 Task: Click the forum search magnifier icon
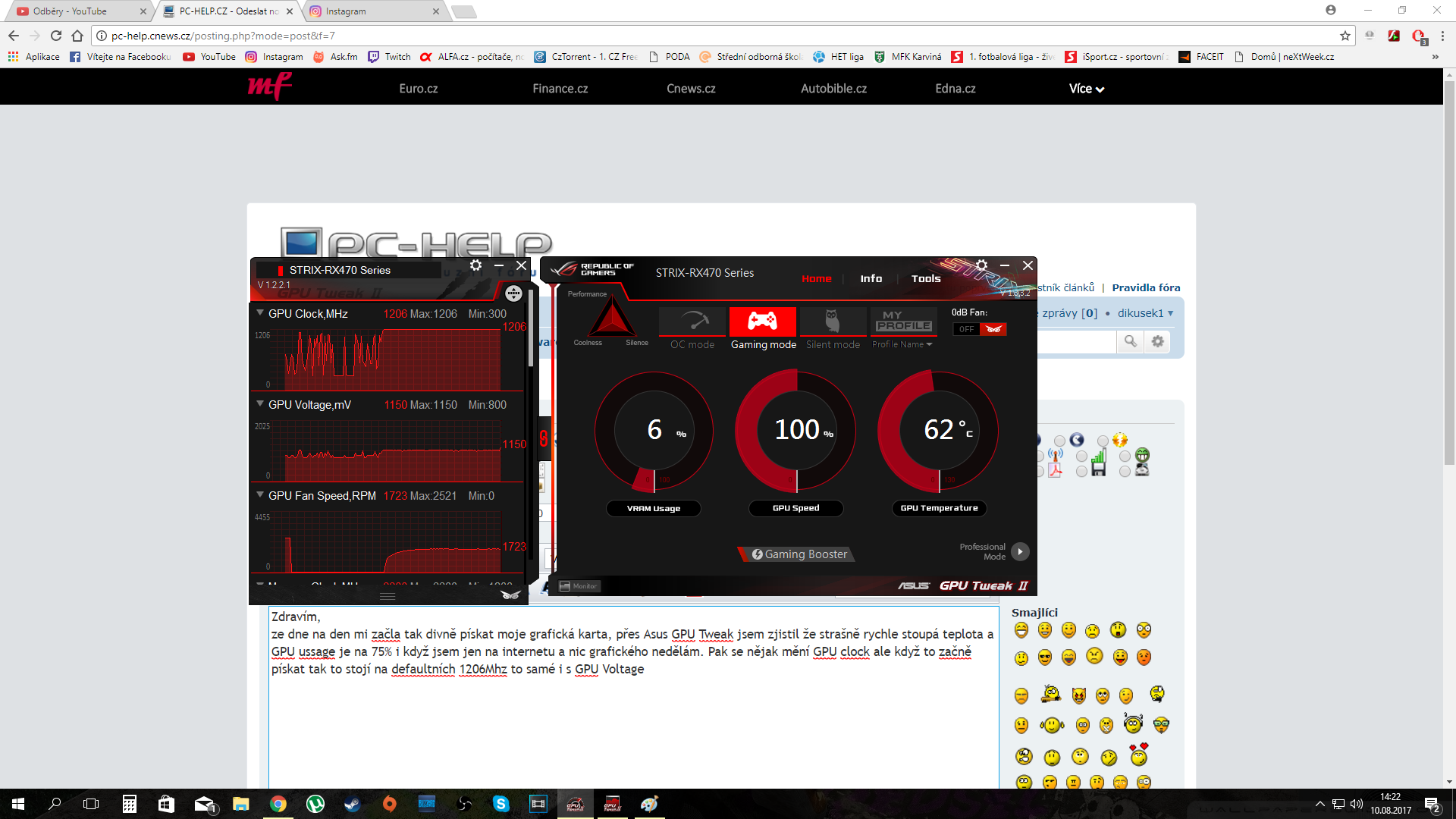coord(1130,341)
